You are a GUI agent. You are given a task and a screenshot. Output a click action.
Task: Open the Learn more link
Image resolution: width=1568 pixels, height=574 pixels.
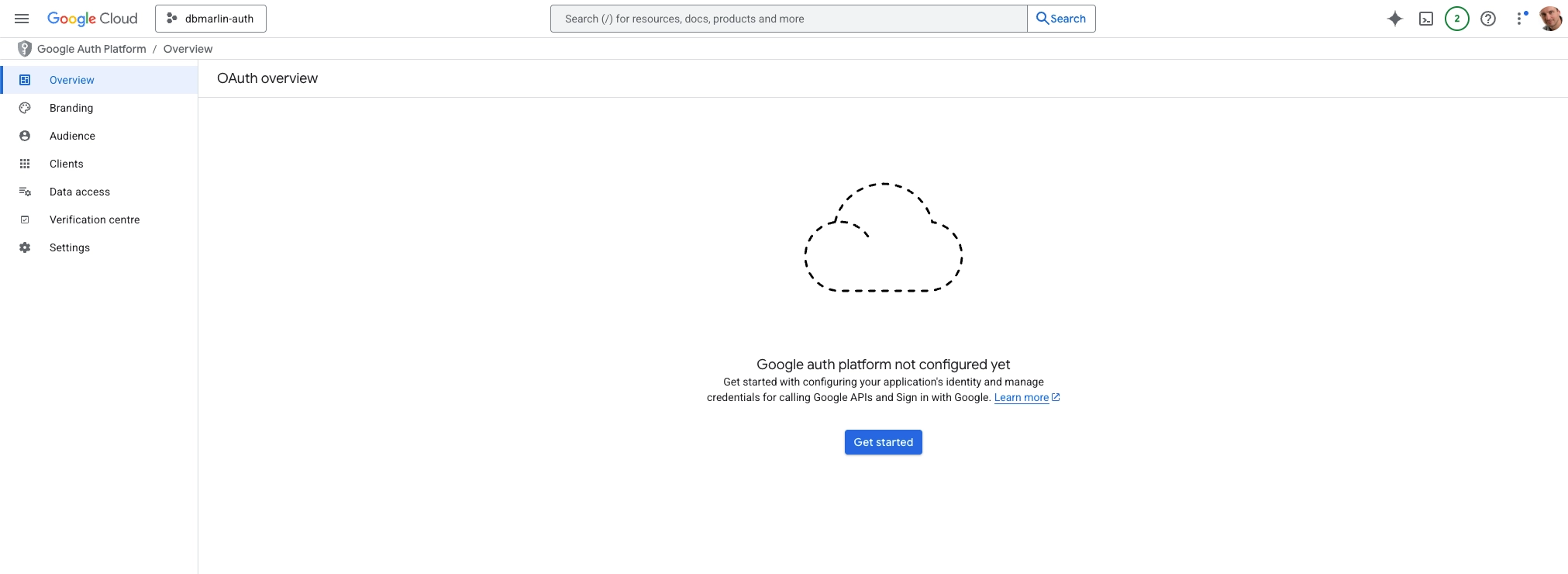[1022, 397]
